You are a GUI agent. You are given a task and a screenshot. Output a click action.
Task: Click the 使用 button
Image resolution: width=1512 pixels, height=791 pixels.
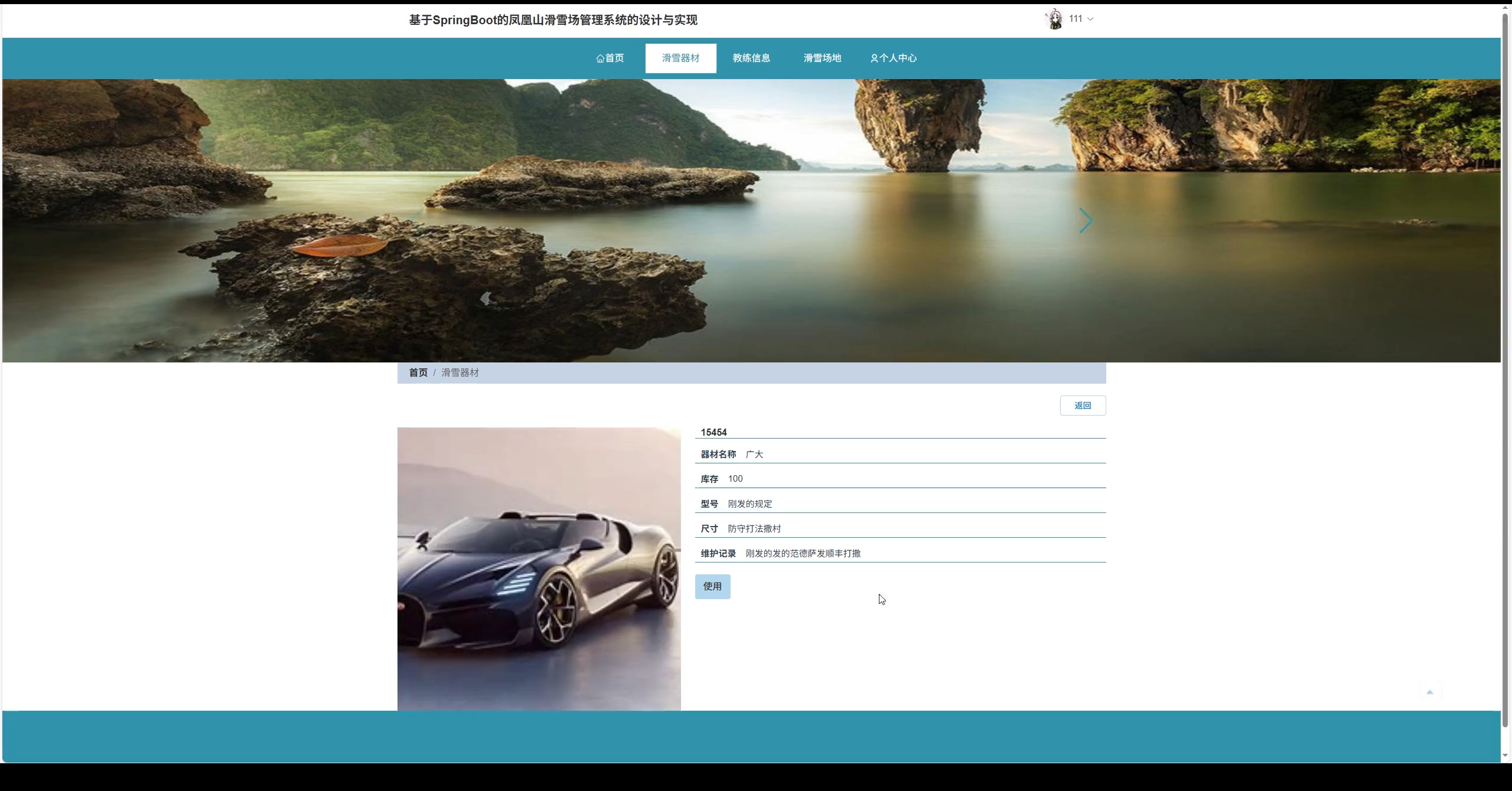click(x=712, y=586)
